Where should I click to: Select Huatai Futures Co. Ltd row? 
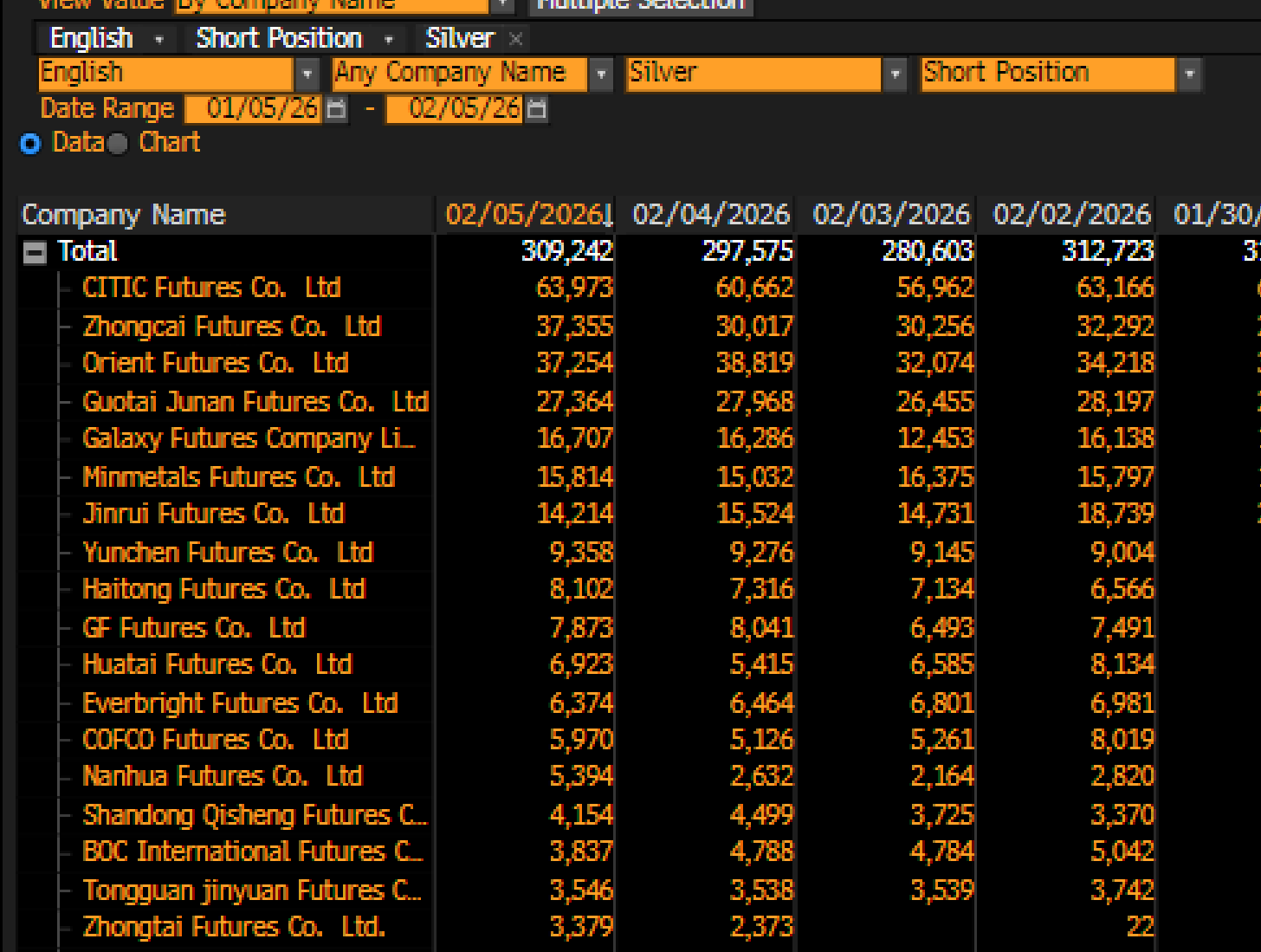coord(217,664)
